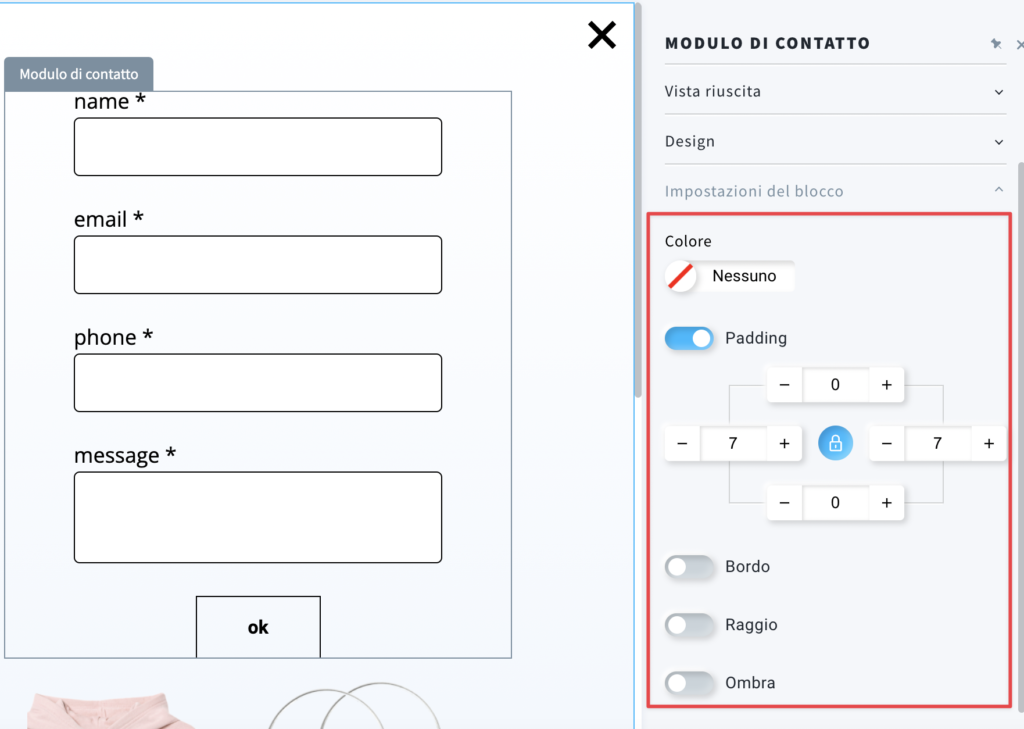Submit the form with ok button
The image size is (1024, 729).
(258, 627)
